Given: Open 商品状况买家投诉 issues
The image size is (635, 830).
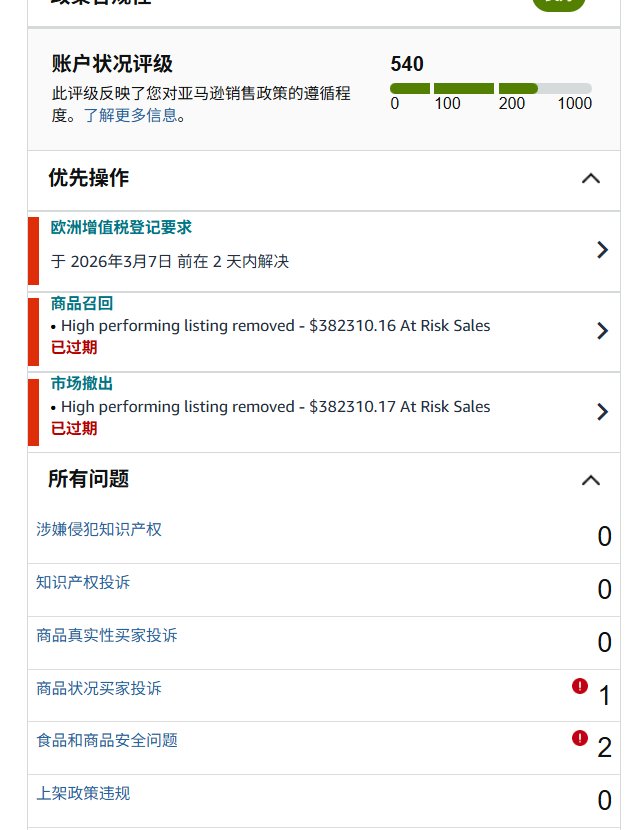Looking at the screenshot, I should [x=99, y=688].
